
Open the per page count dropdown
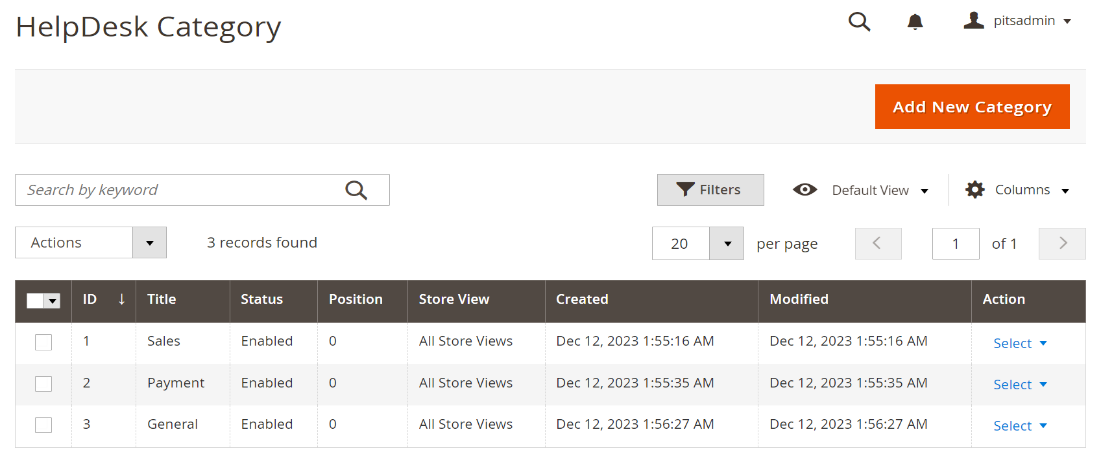pos(727,243)
